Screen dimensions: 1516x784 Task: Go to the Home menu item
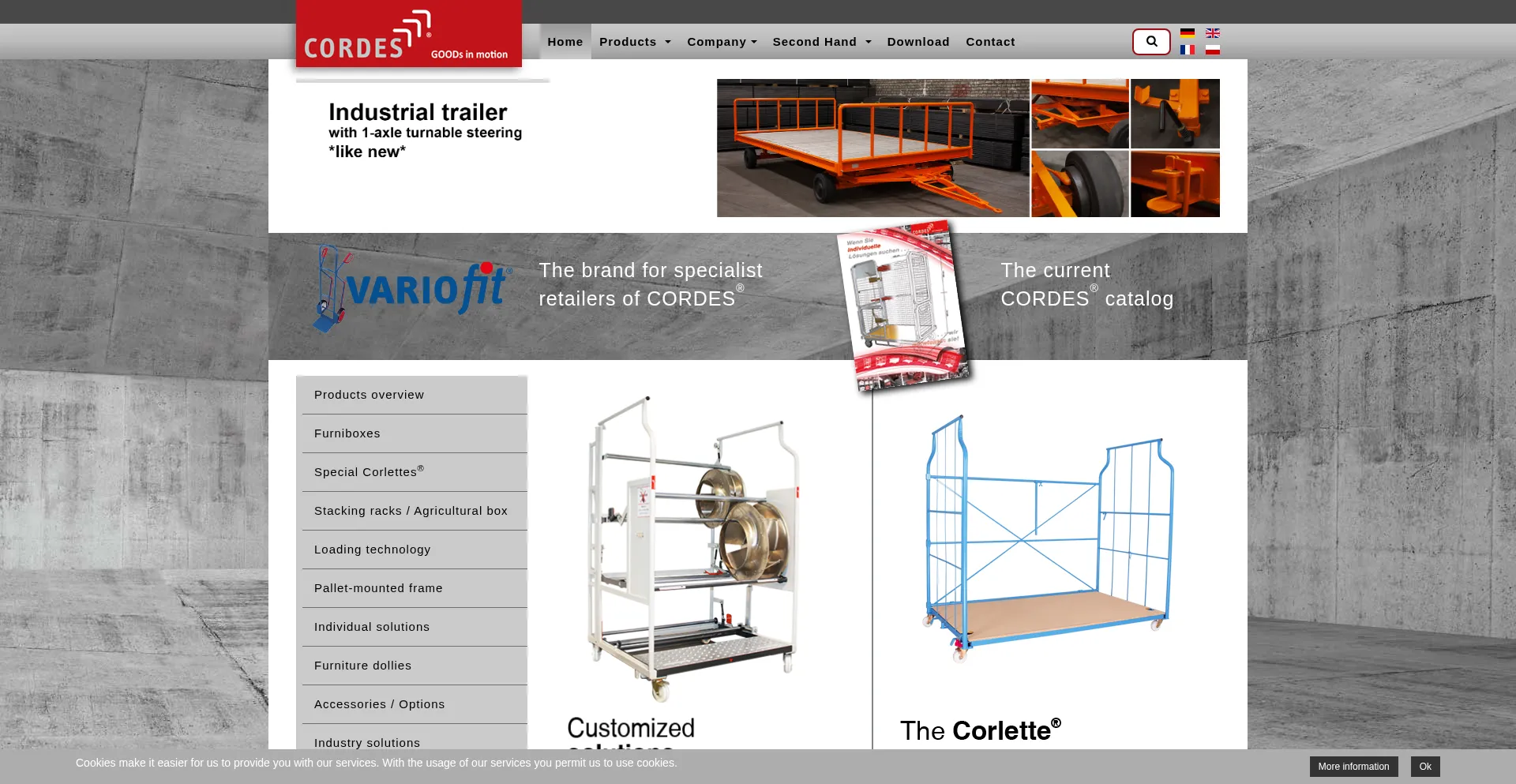pyautogui.click(x=565, y=42)
